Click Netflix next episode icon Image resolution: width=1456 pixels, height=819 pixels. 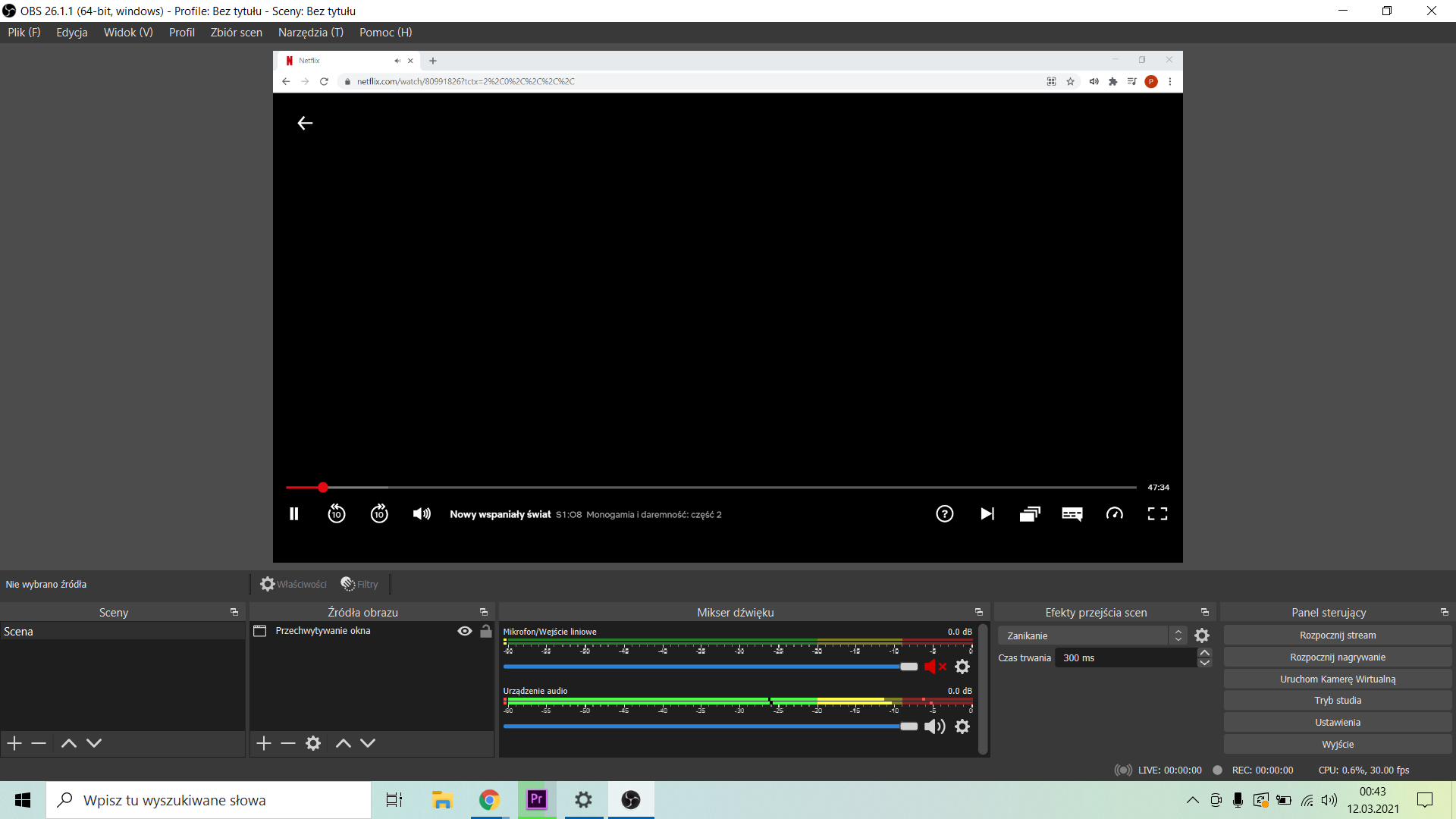(987, 514)
